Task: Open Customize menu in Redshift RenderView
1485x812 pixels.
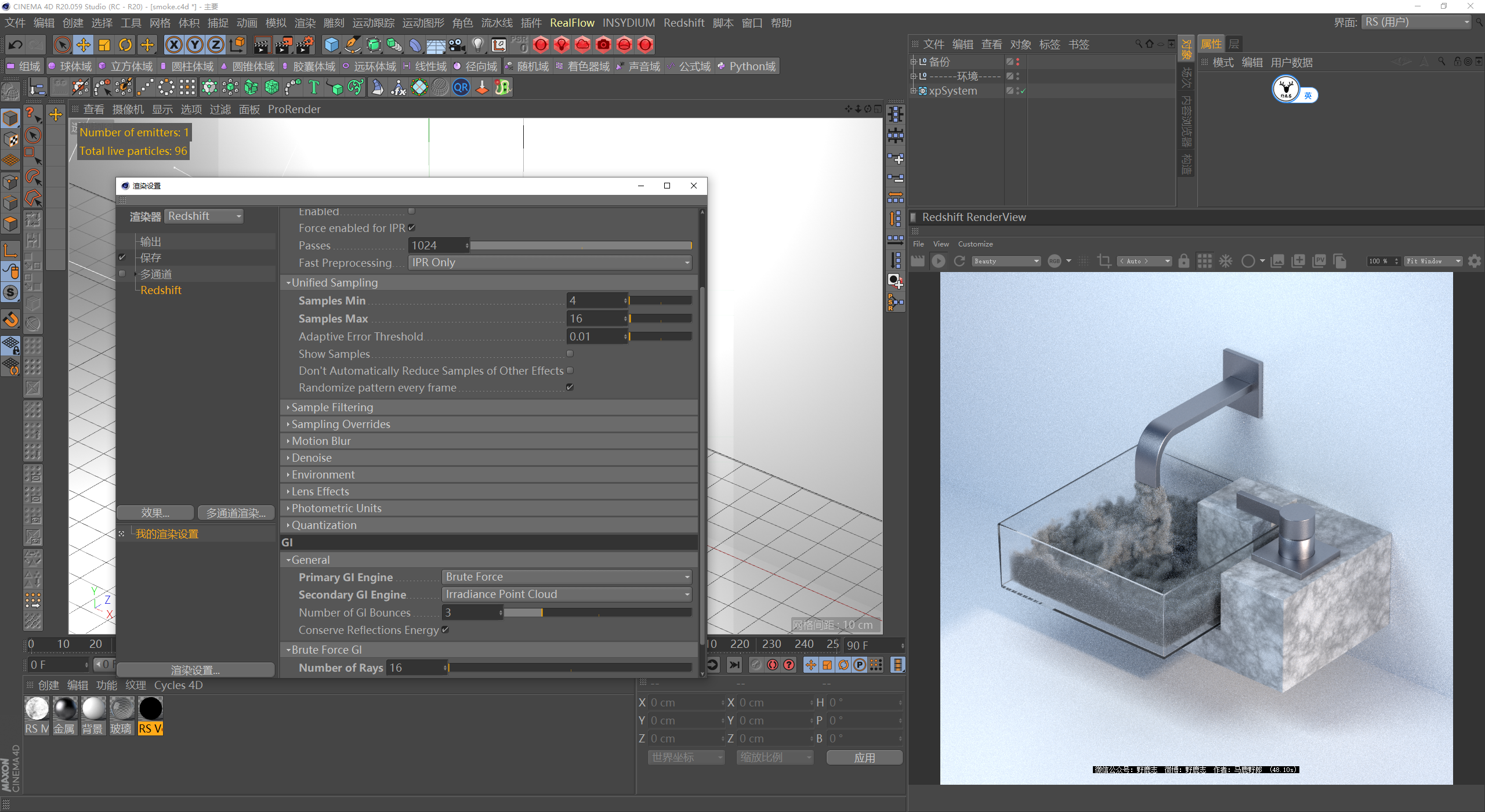Action: coord(975,244)
